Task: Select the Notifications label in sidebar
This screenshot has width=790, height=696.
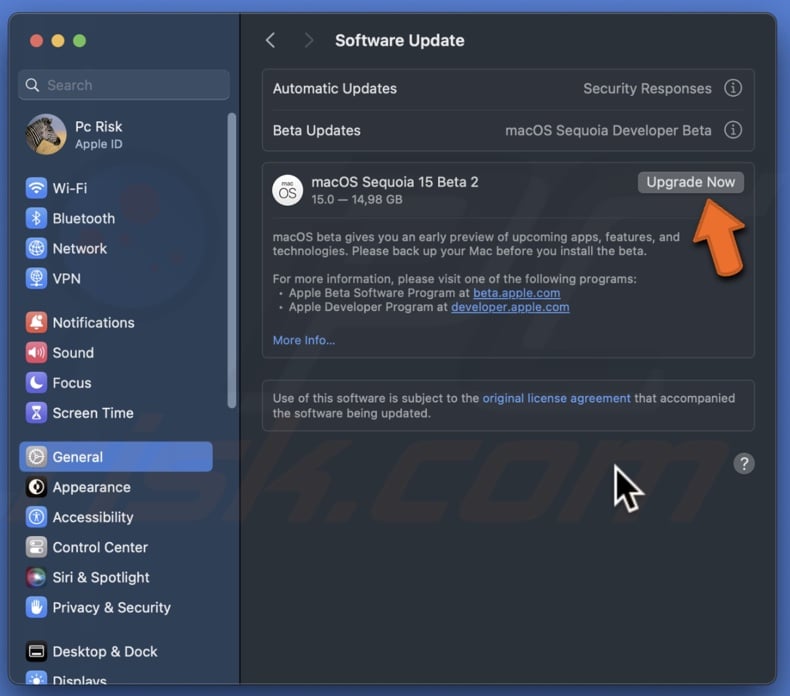Action: (94, 323)
